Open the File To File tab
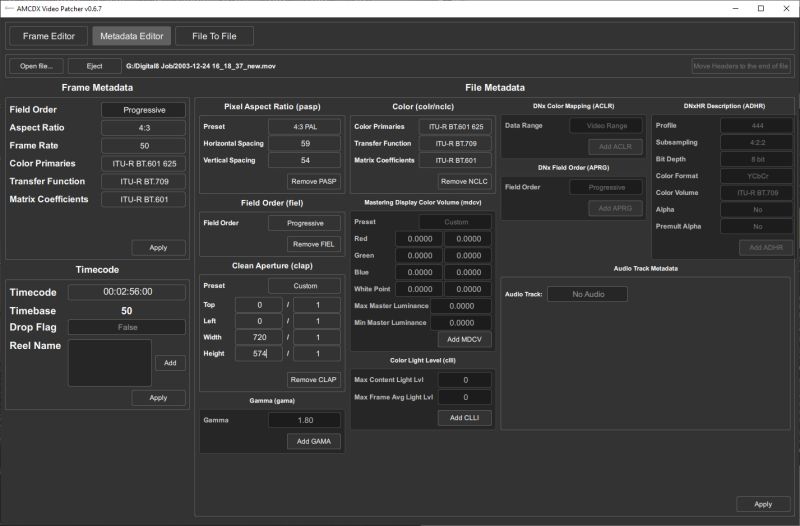 (214, 36)
